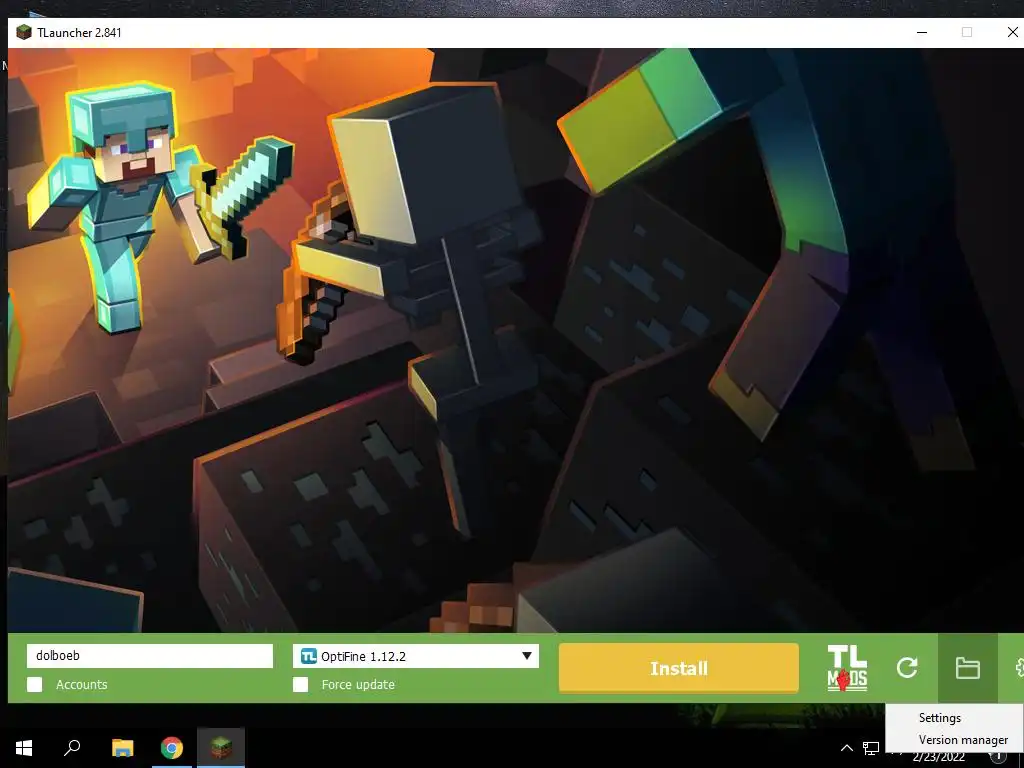This screenshot has height=768, width=1024.
Task: Show hidden system tray icons
Action: (x=846, y=748)
